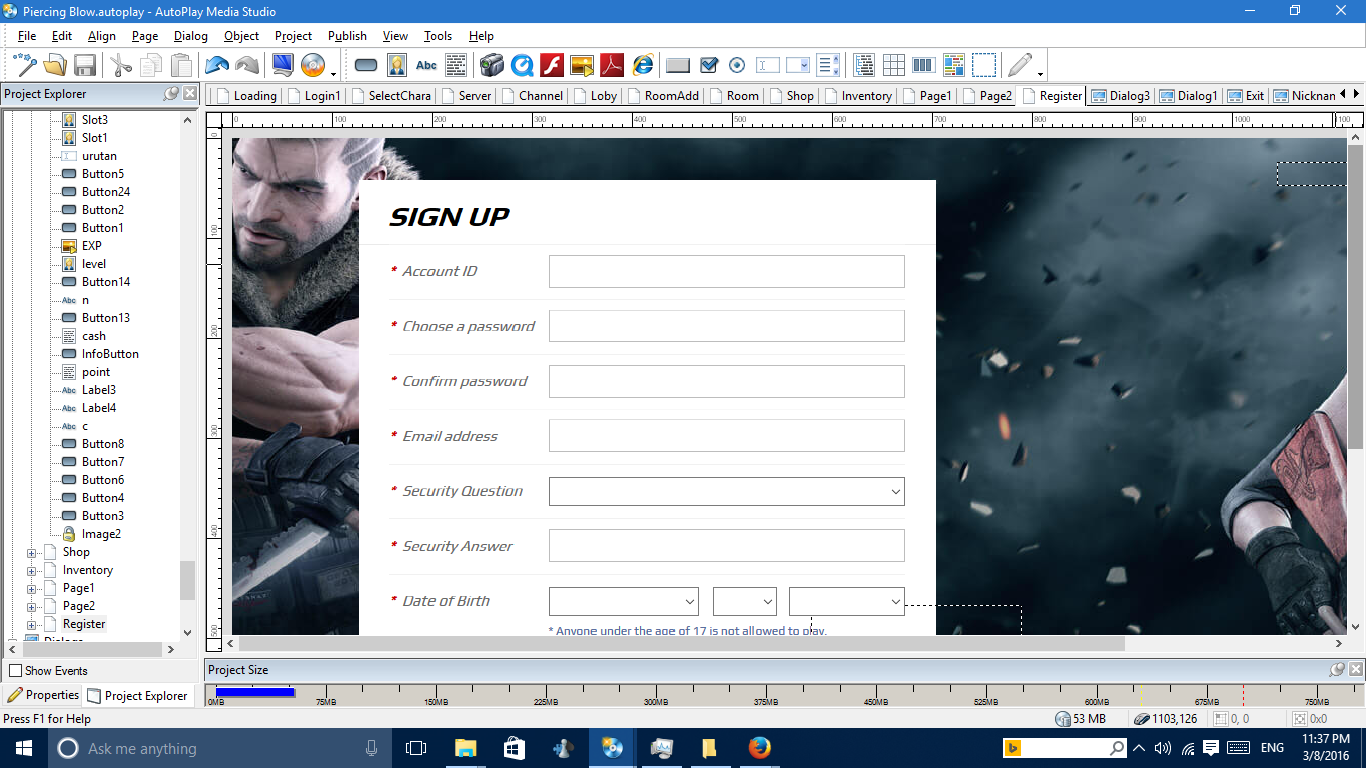Insert a new Button object
This screenshot has height=768, width=1366.
point(366,66)
